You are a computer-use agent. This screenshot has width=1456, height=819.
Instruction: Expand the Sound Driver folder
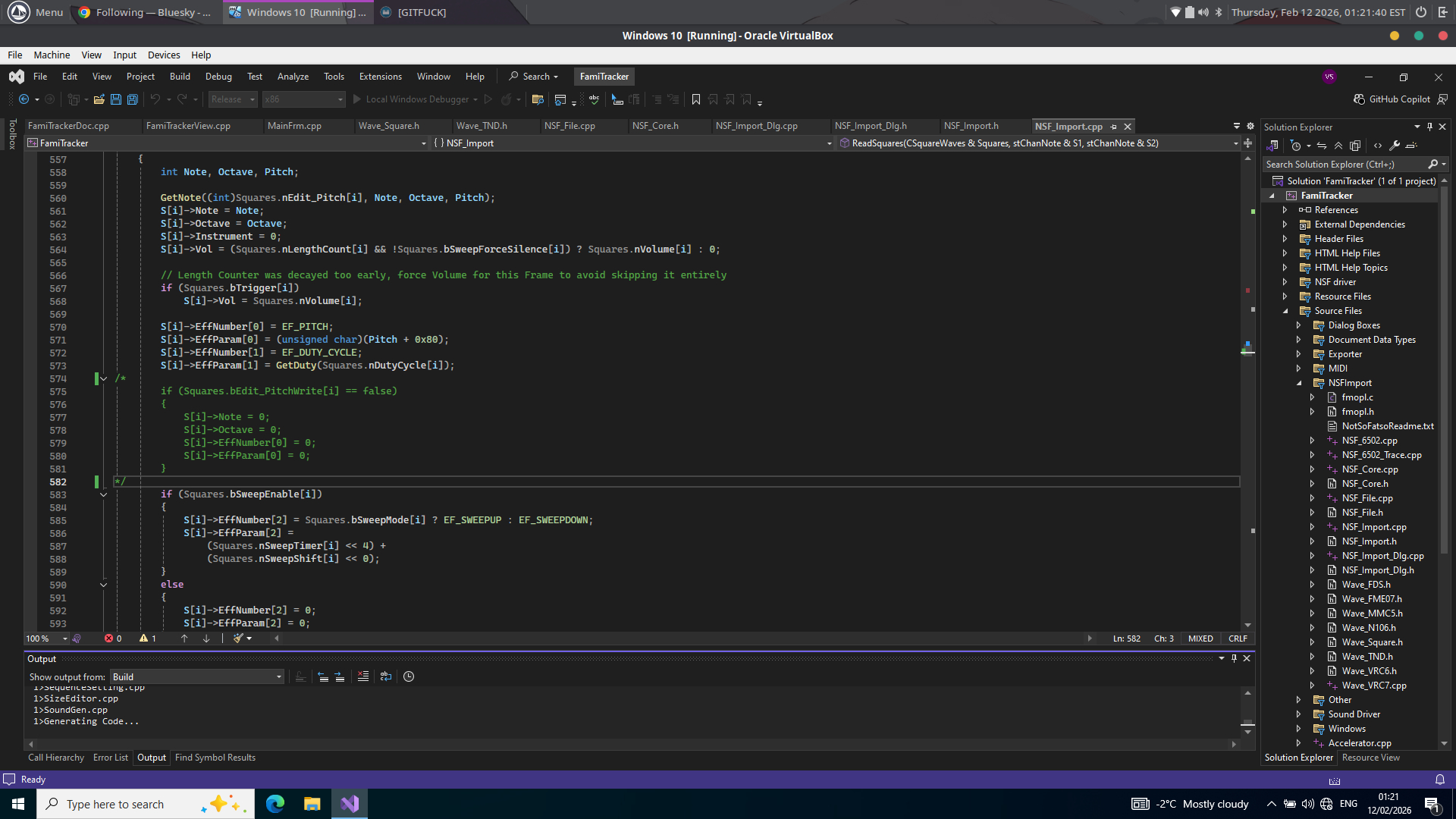click(x=1298, y=714)
